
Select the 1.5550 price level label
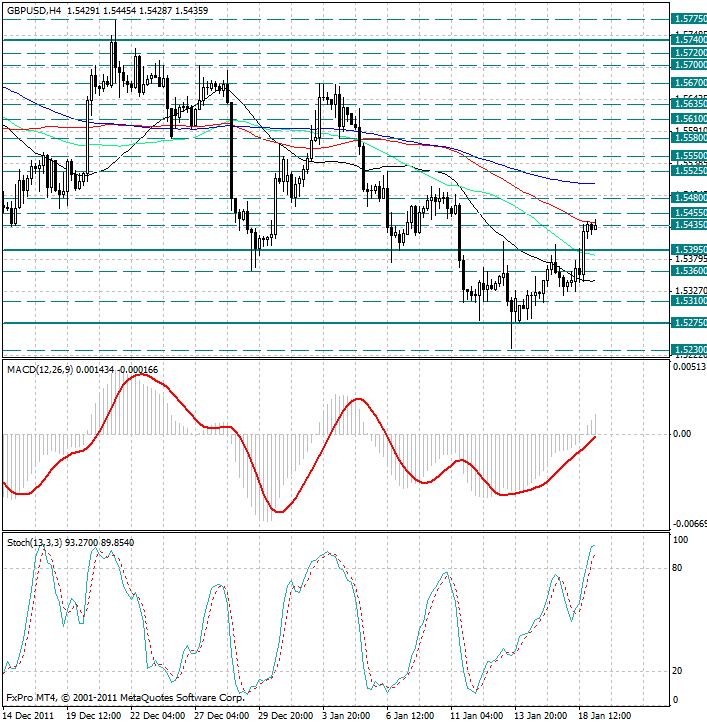[689, 156]
